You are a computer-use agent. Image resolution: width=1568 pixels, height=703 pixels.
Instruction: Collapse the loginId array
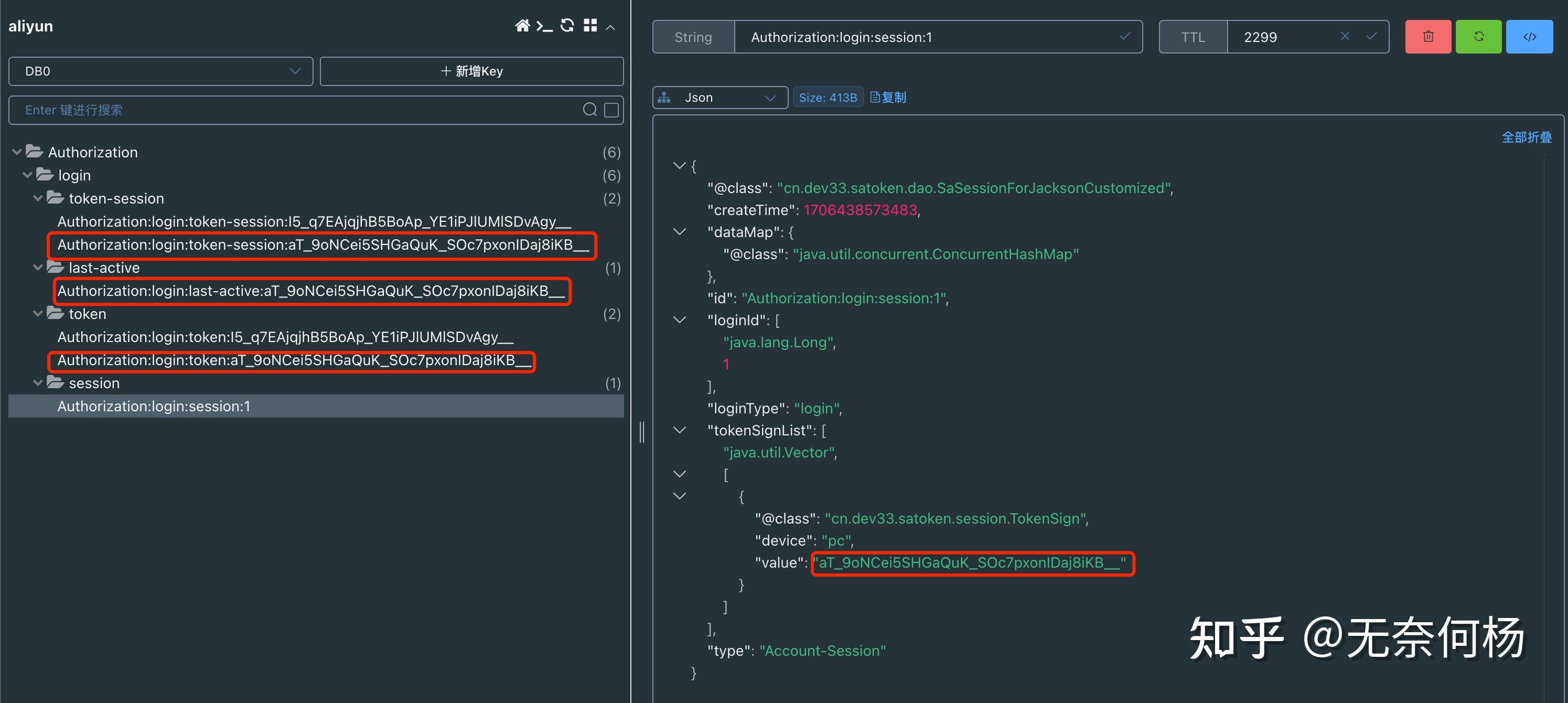pos(679,321)
